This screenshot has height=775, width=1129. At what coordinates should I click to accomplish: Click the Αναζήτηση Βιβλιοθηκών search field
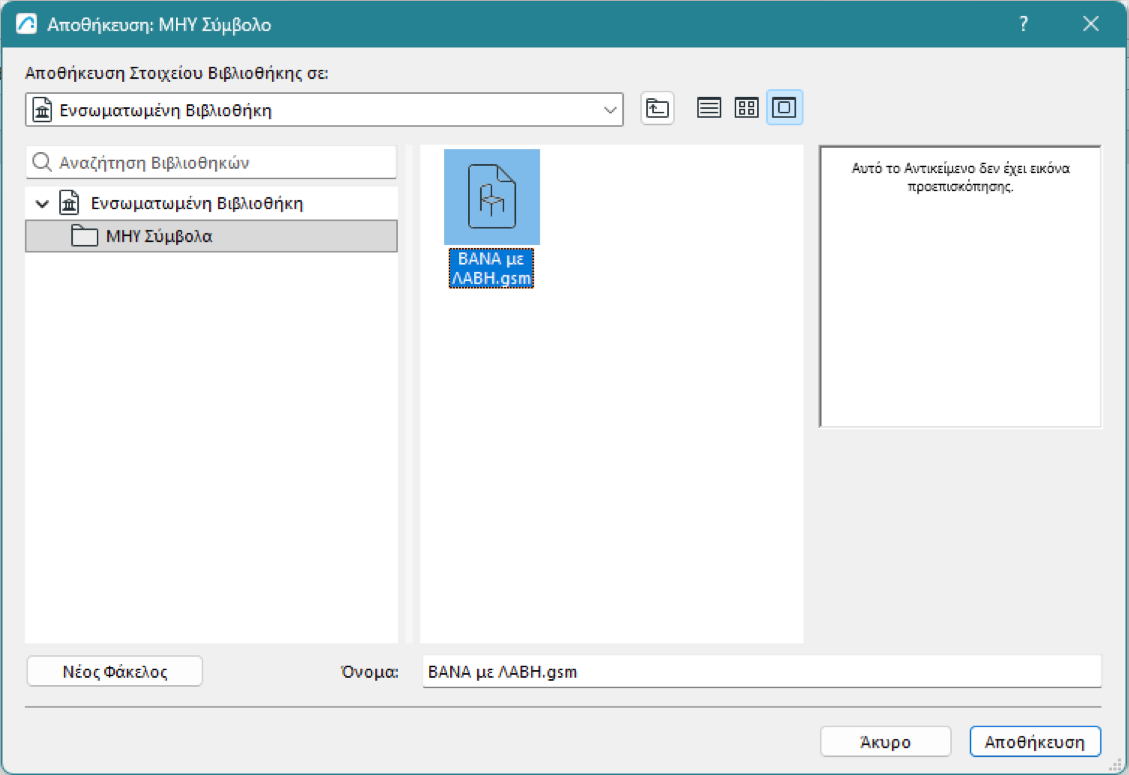(x=211, y=163)
